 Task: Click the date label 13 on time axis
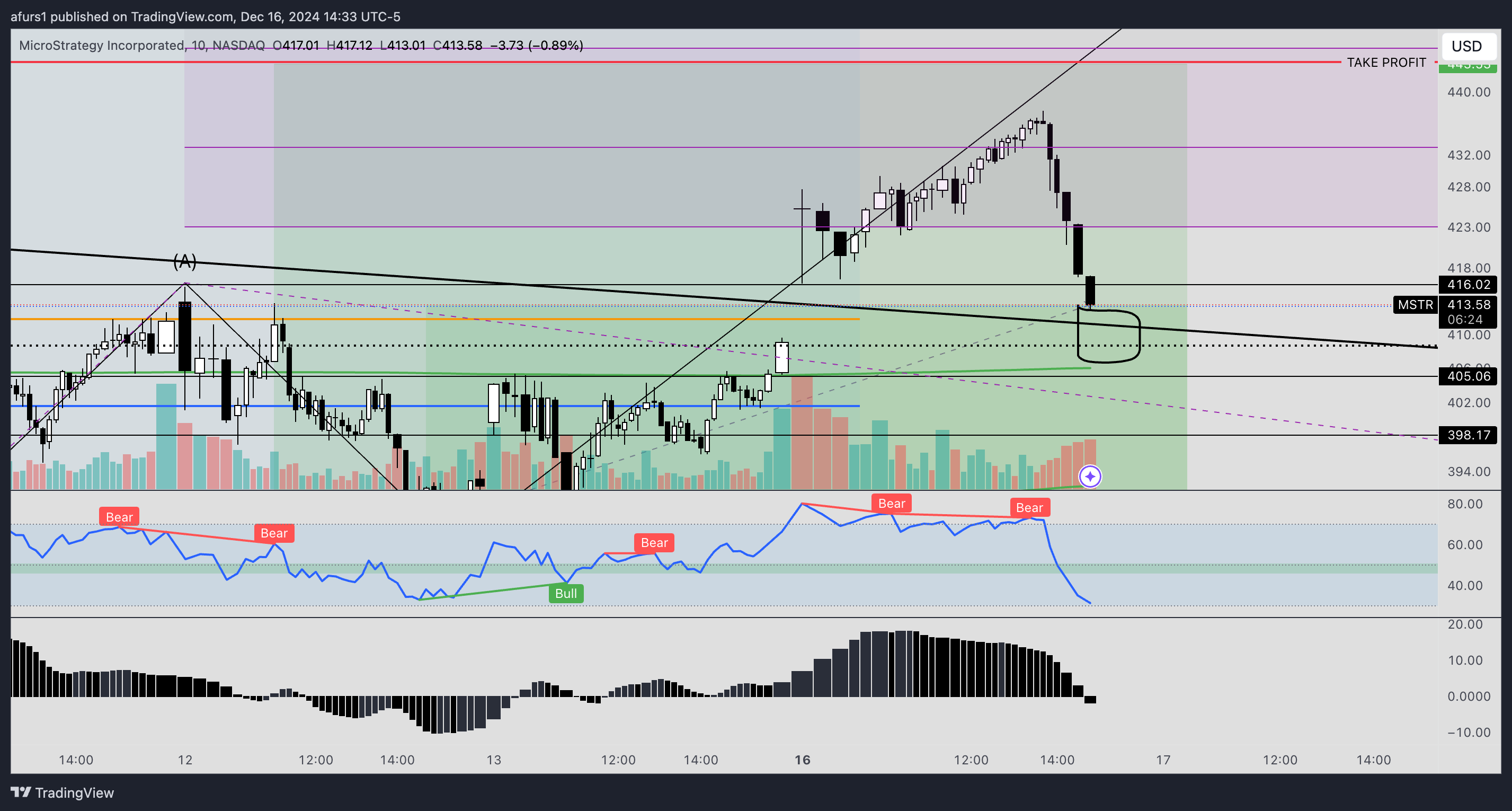494,760
